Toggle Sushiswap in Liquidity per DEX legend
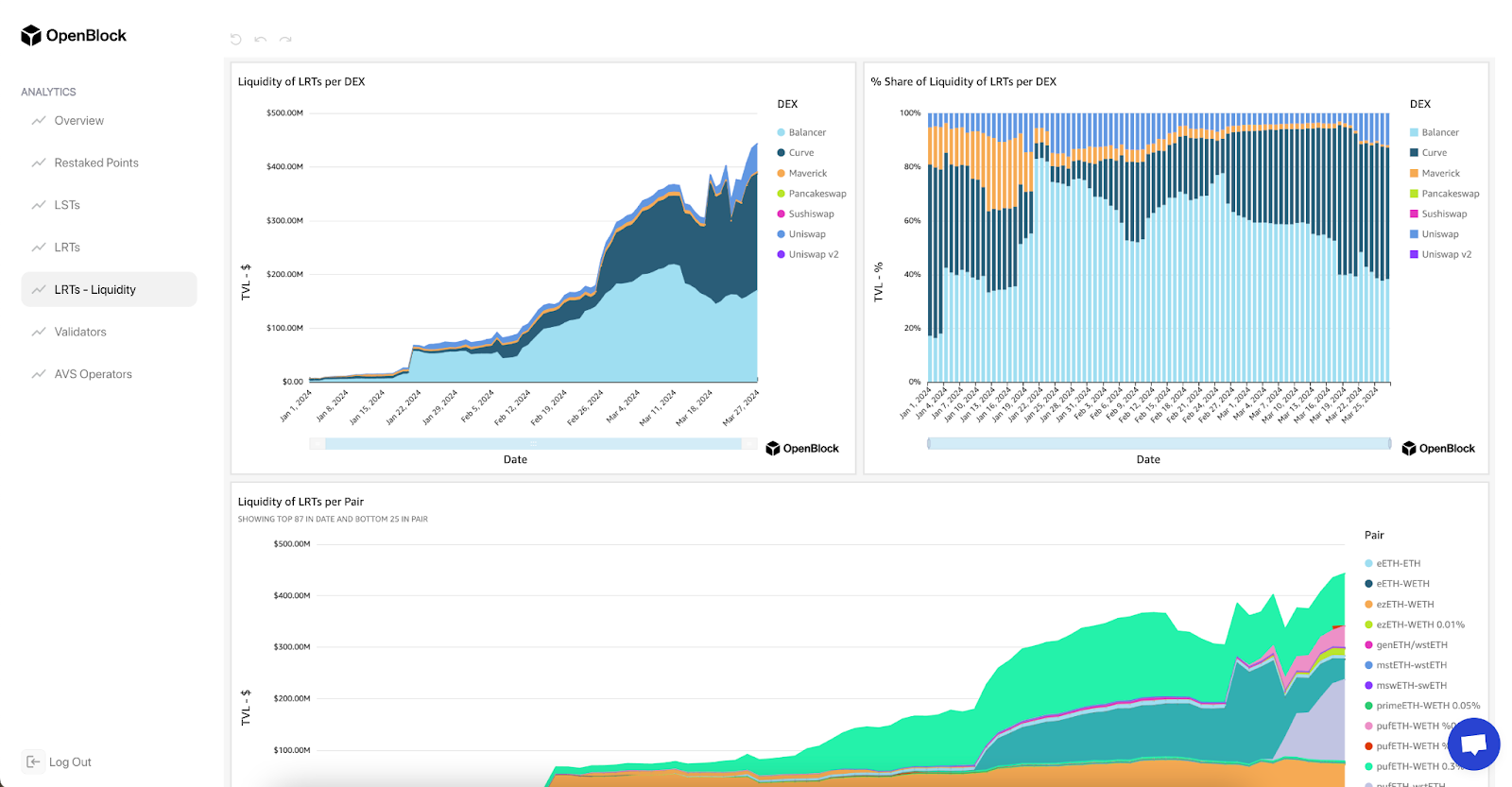Image resolution: width=1512 pixels, height=787 pixels. (x=805, y=214)
